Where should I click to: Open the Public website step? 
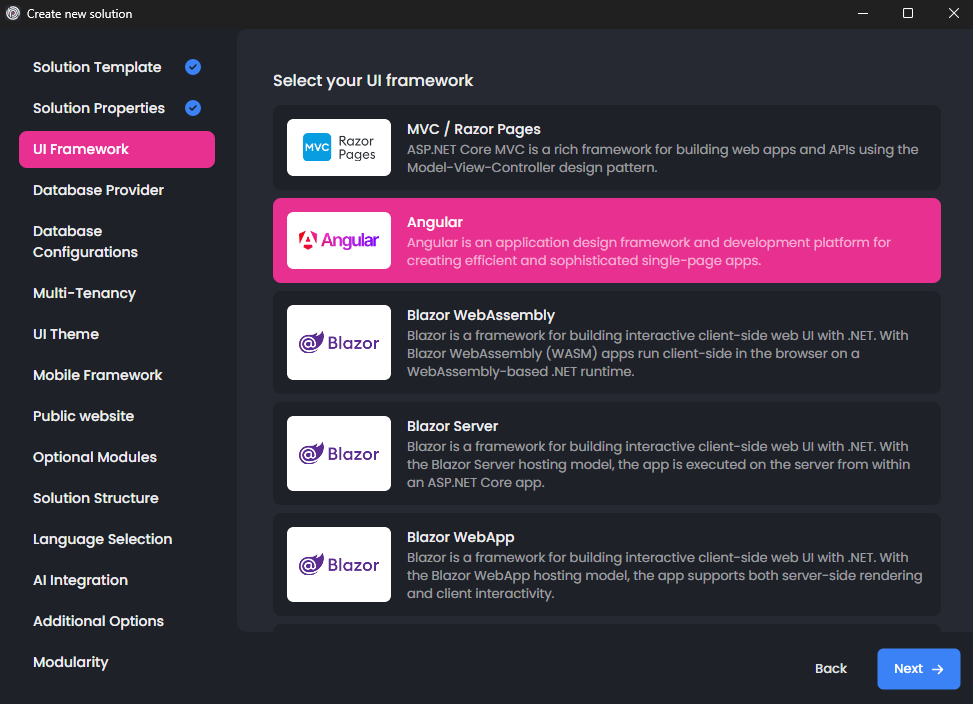pos(83,416)
